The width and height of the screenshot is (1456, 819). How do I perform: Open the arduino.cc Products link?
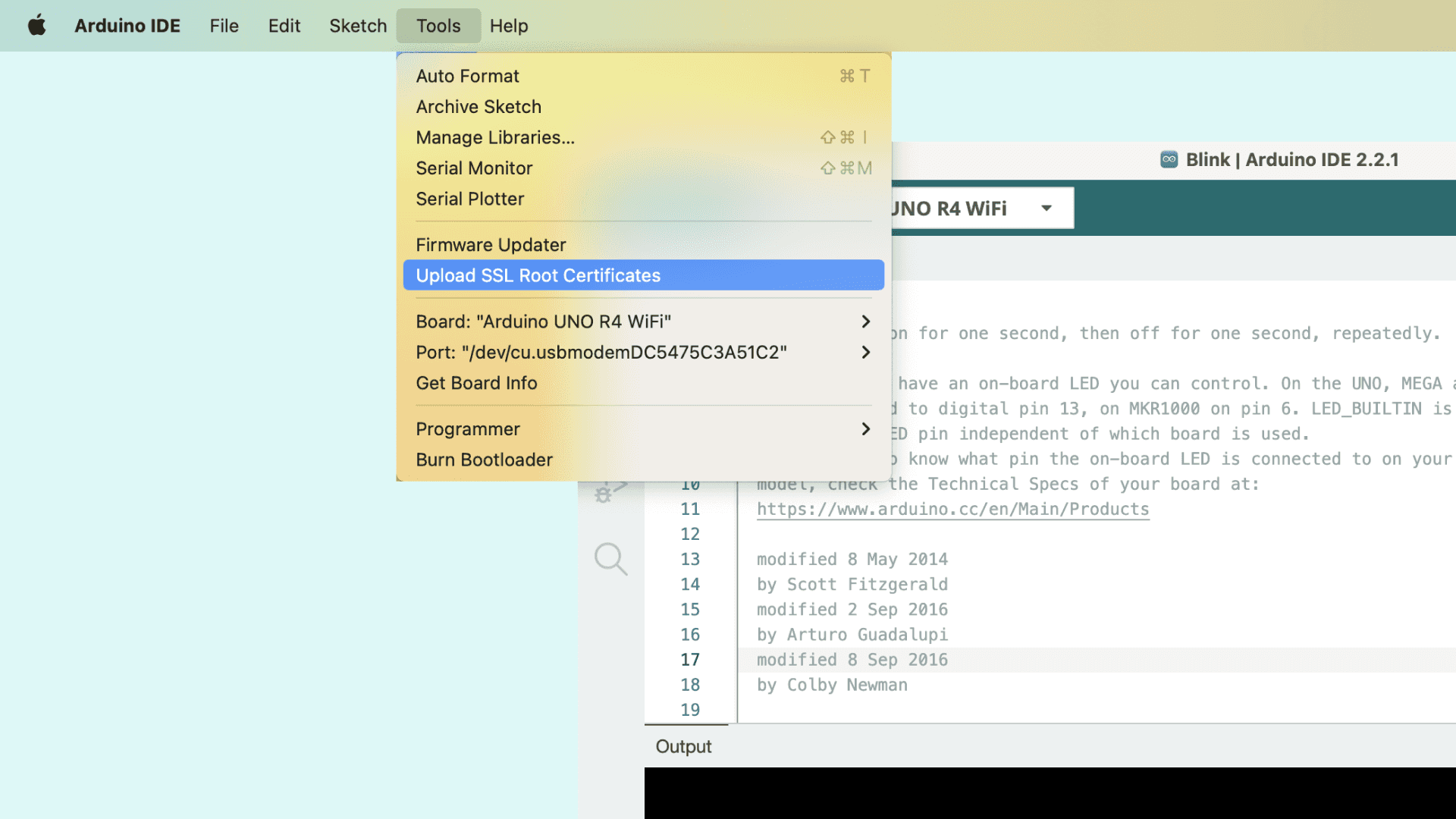pyautogui.click(x=952, y=509)
